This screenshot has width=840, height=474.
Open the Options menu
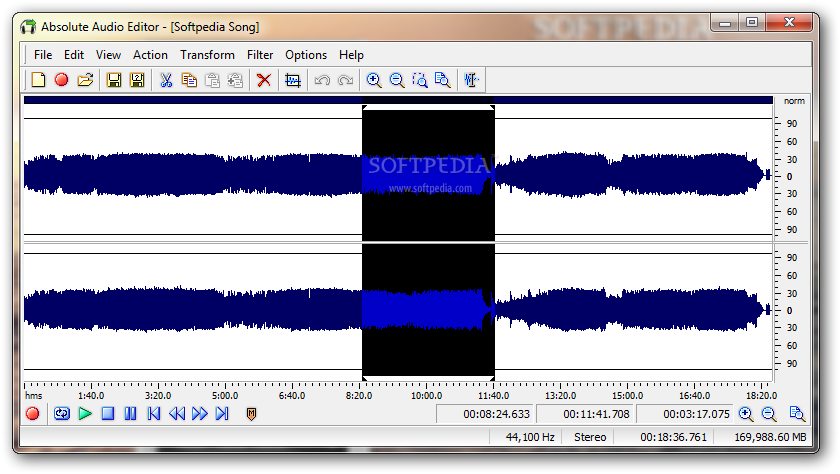pos(306,55)
